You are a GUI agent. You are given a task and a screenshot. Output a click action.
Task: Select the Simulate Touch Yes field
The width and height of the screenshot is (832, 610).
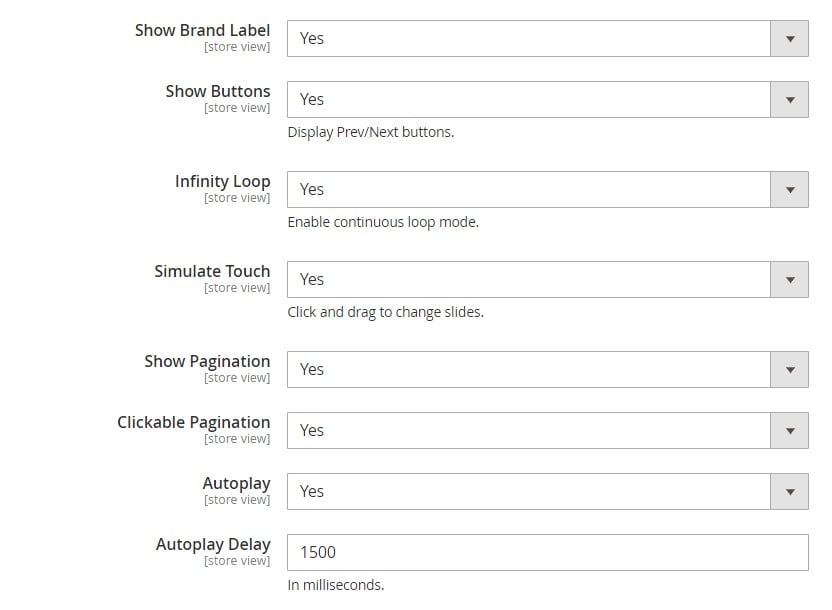point(548,280)
